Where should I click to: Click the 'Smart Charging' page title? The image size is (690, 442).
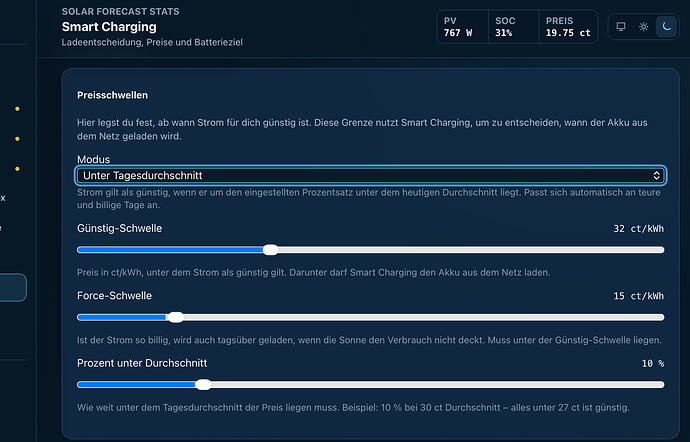(109, 27)
